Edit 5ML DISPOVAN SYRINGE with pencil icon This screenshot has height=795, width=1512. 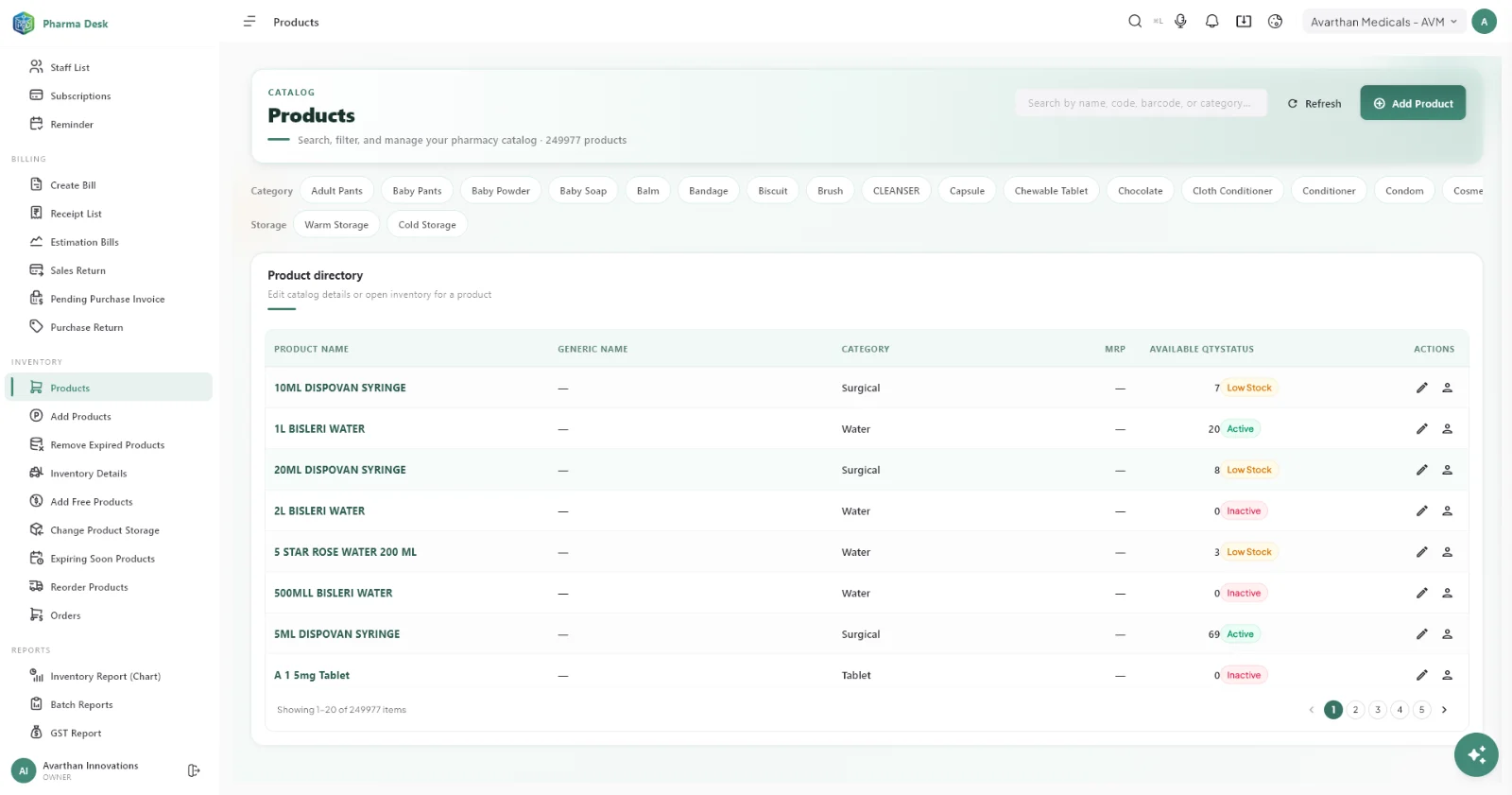(x=1421, y=634)
